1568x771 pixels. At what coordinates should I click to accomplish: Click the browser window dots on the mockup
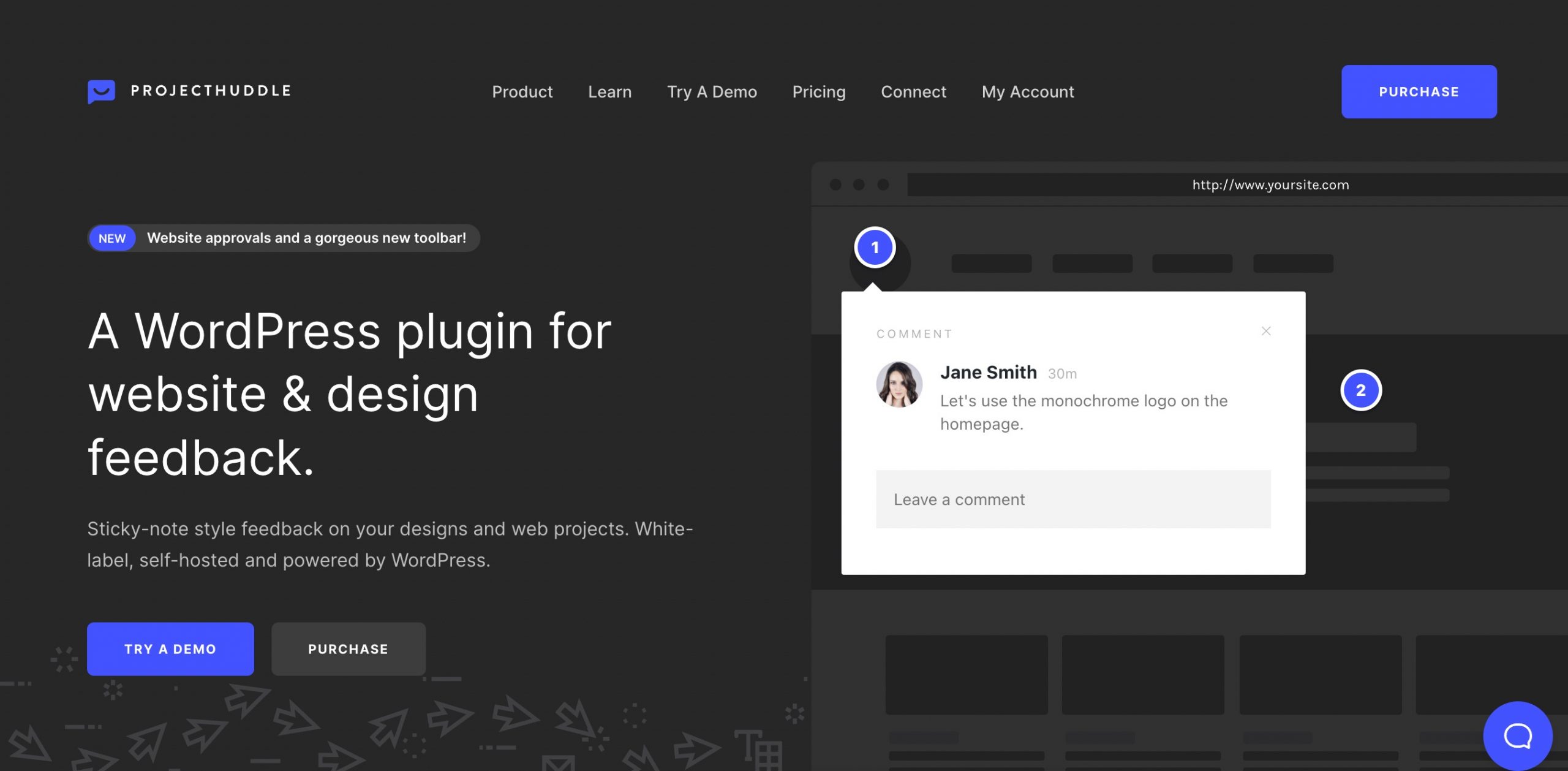pos(860,184)
